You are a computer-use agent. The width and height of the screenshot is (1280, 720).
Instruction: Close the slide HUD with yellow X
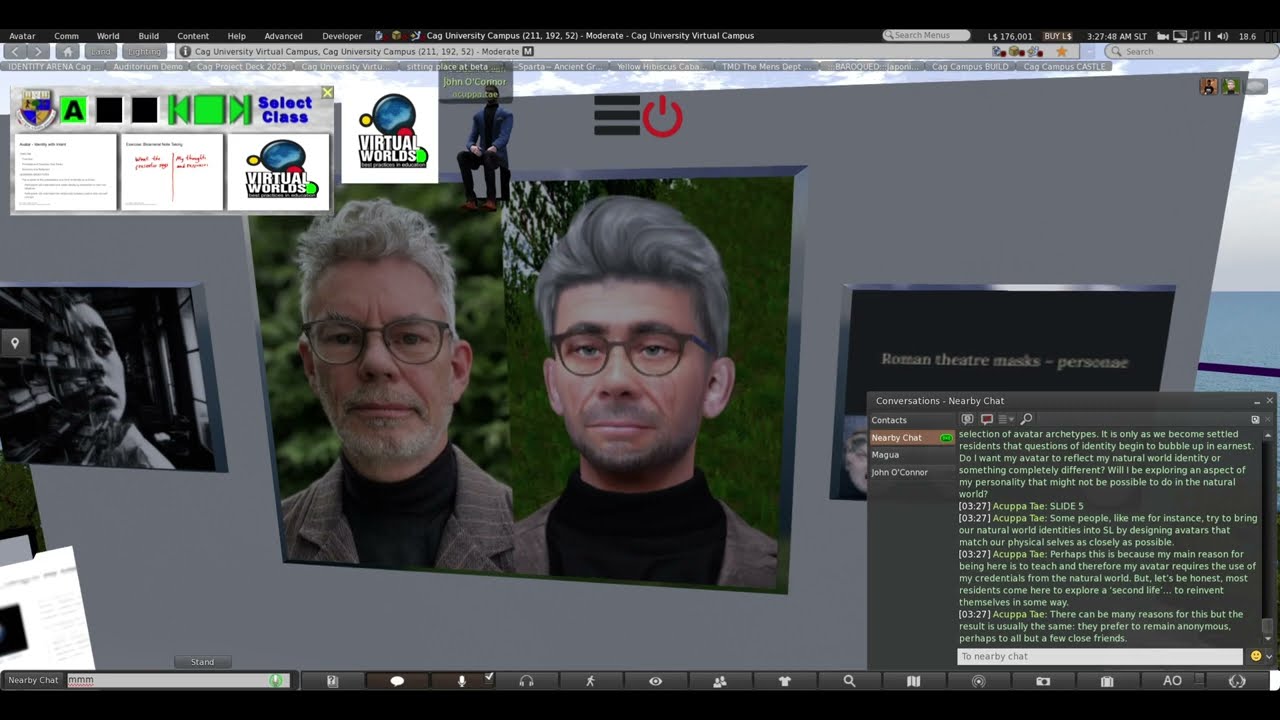click(327, 93)
